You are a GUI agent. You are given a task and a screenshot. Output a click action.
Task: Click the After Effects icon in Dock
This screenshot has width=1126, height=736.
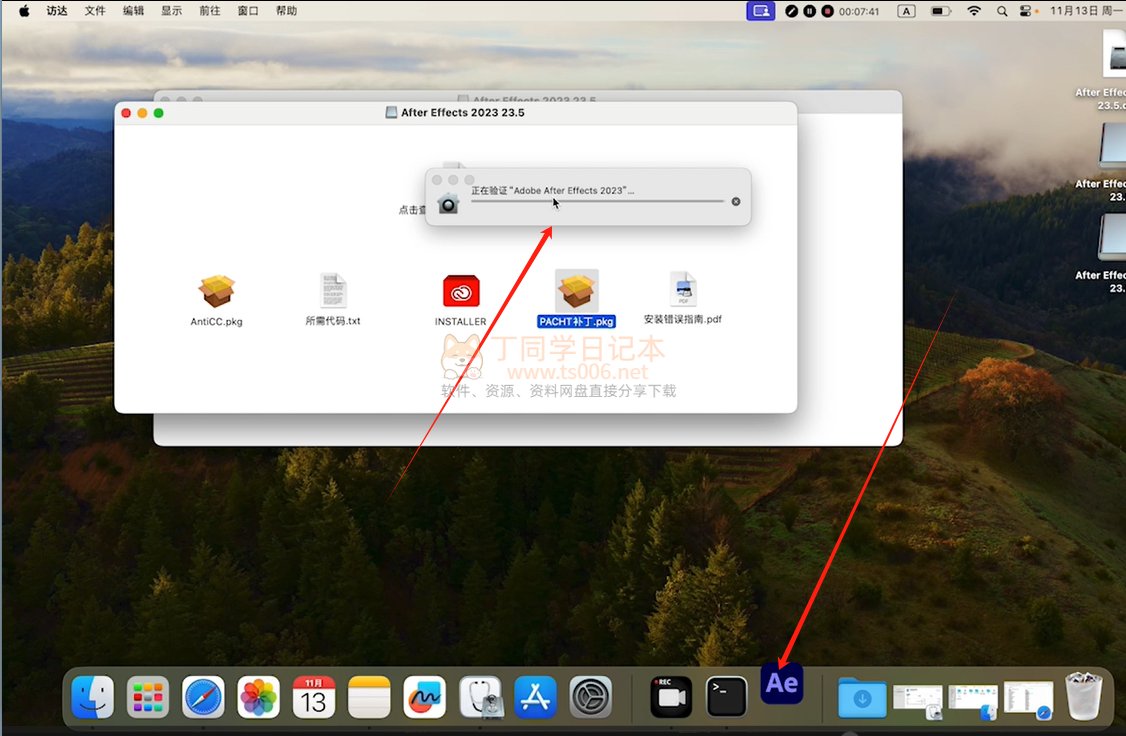point(782,683)
